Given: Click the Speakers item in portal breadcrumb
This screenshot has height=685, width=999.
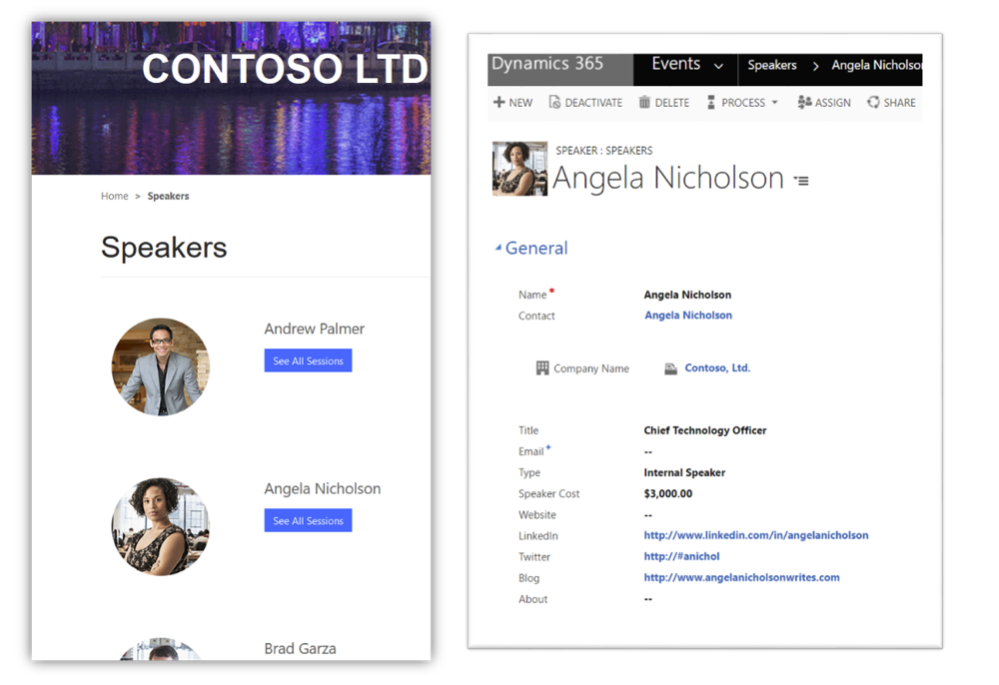Looking at the screenshot, I should pos(168,196).
